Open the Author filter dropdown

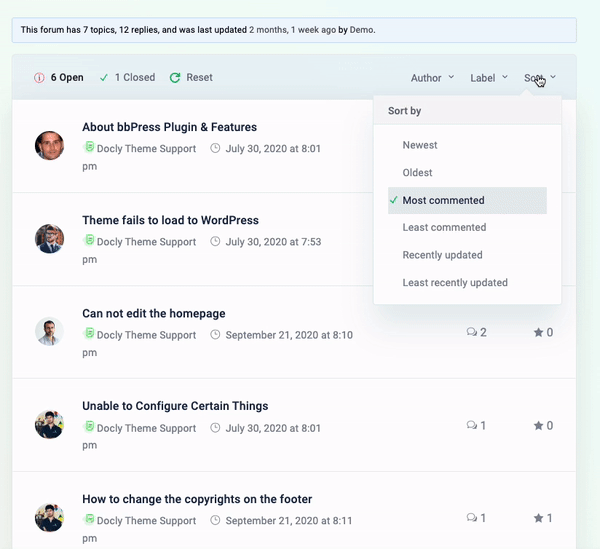pyautogui.click(x=432, y=78)
